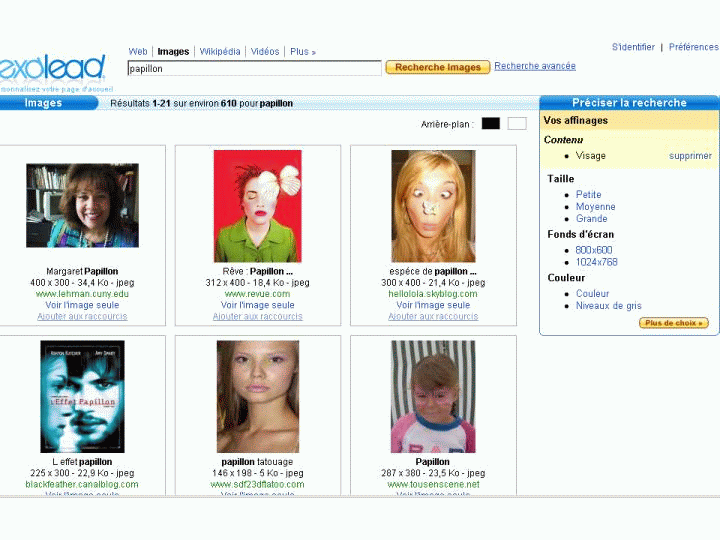Image resolution: width=720 pixels, height=540 pixels.
Task: Click Voir l'image seule under espéce de papillon
Action: point(433,305)
